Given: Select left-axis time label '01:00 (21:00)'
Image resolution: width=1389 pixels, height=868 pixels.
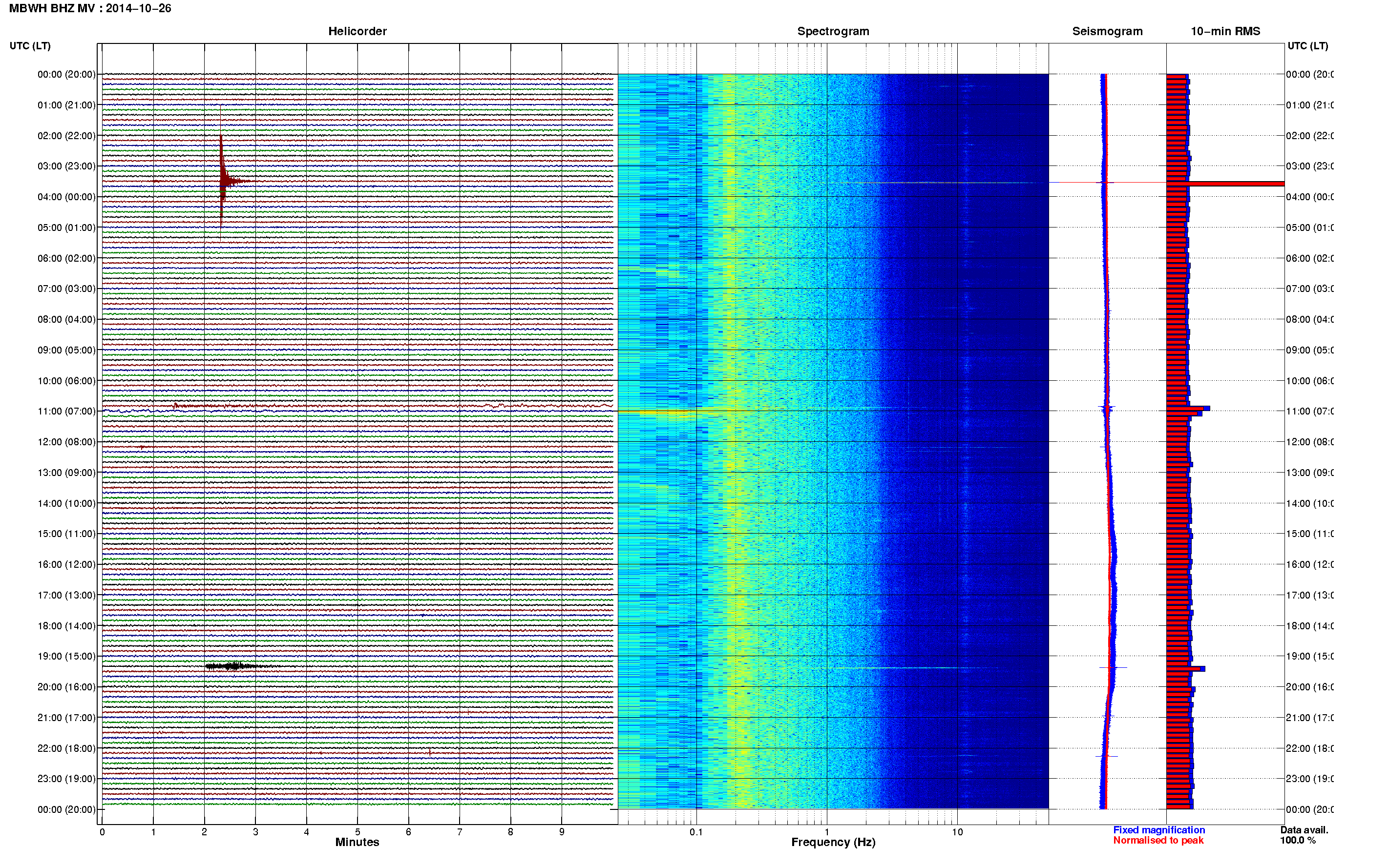Looking at the screenshot, I should (66, 105).
